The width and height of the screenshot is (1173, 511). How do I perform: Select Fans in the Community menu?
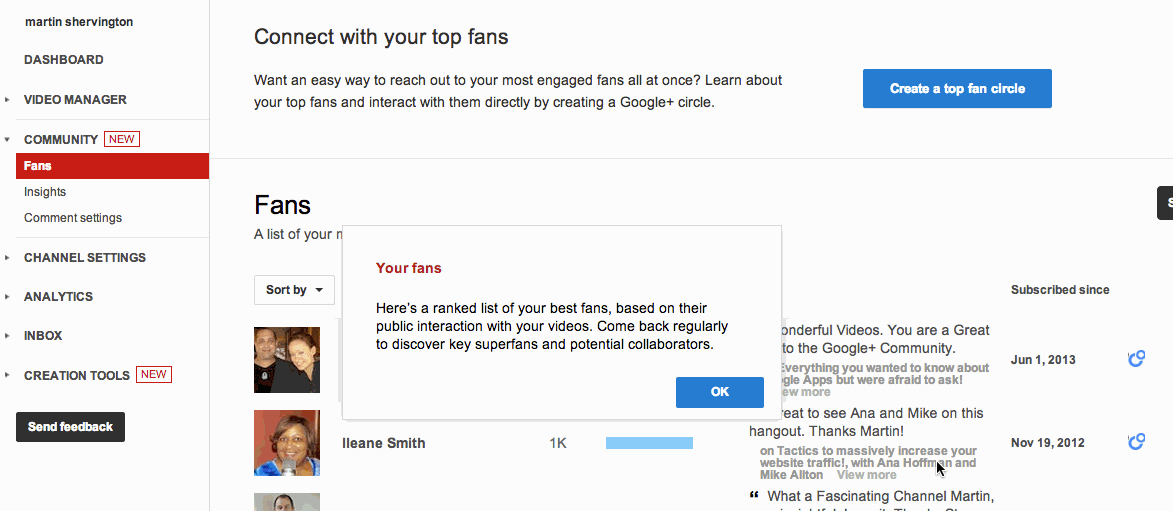pos(112,166)
